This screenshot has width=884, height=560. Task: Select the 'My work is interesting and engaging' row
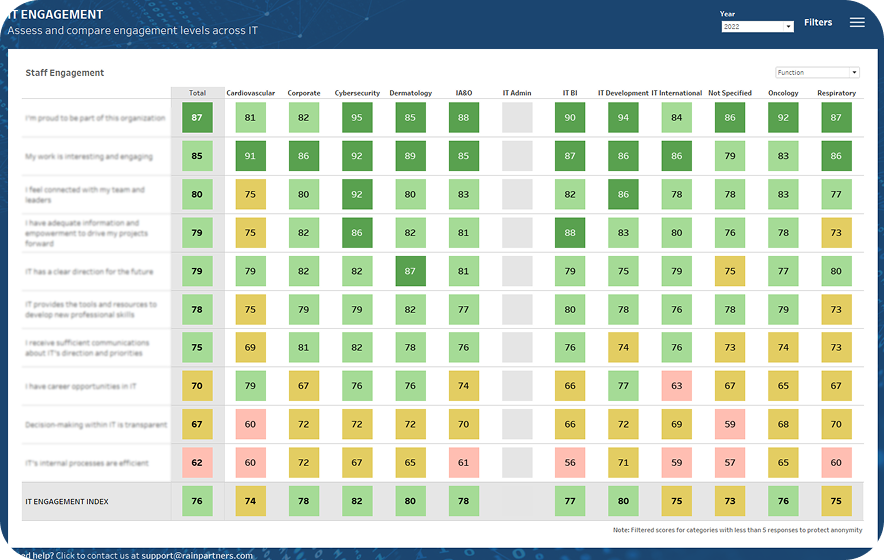(88, 156)
